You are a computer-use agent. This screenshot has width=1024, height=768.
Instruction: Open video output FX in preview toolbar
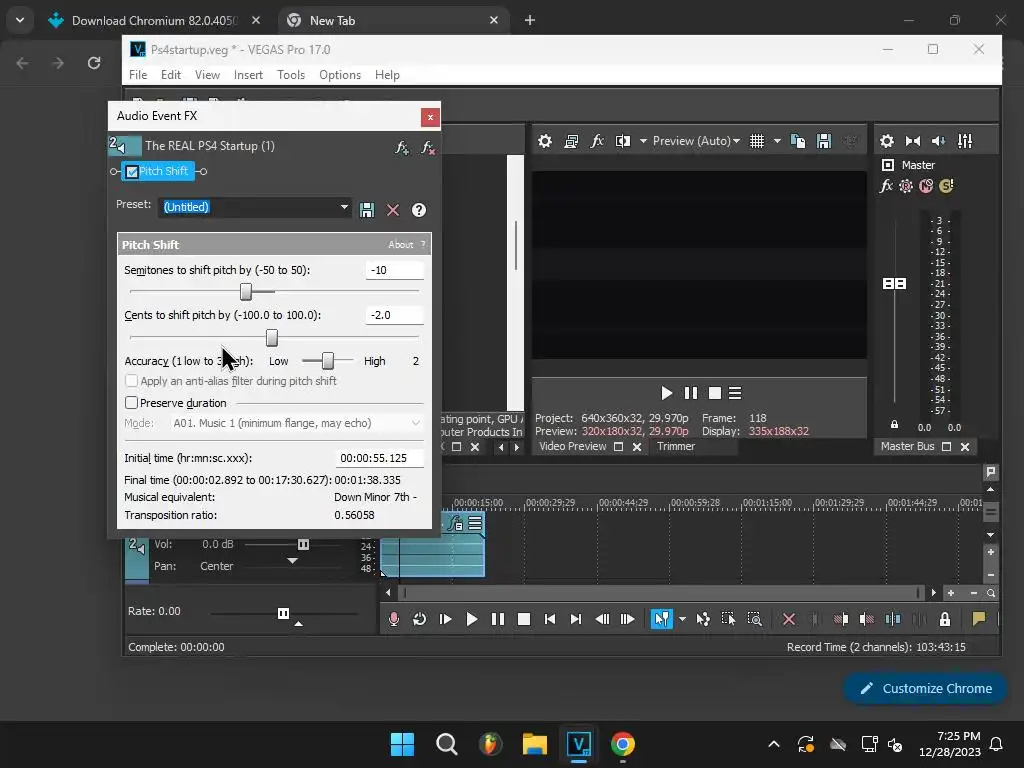point(597,141)
